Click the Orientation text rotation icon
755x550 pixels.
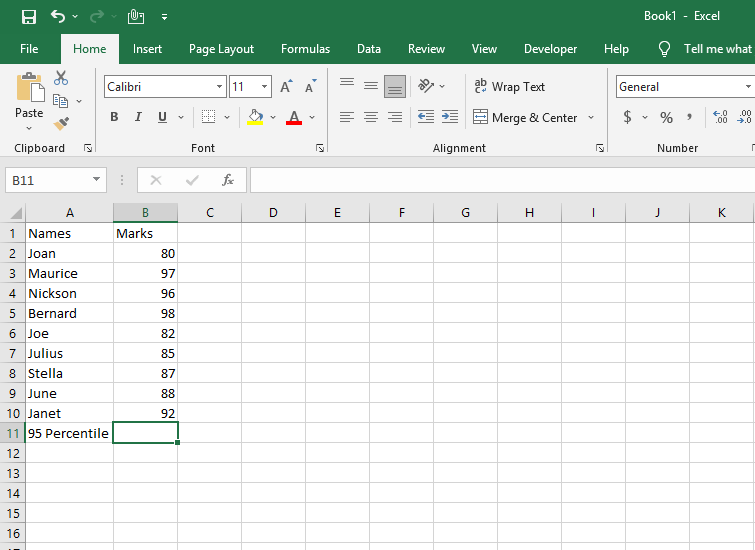426,86
